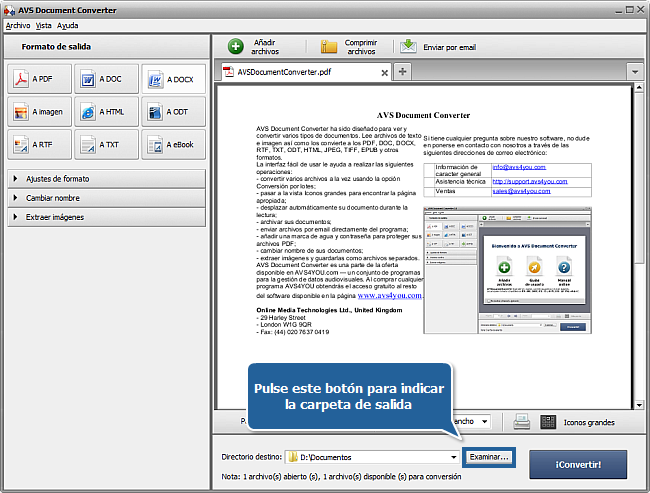Select the A PDF output format
650x493 pixels.
(39, 79)
